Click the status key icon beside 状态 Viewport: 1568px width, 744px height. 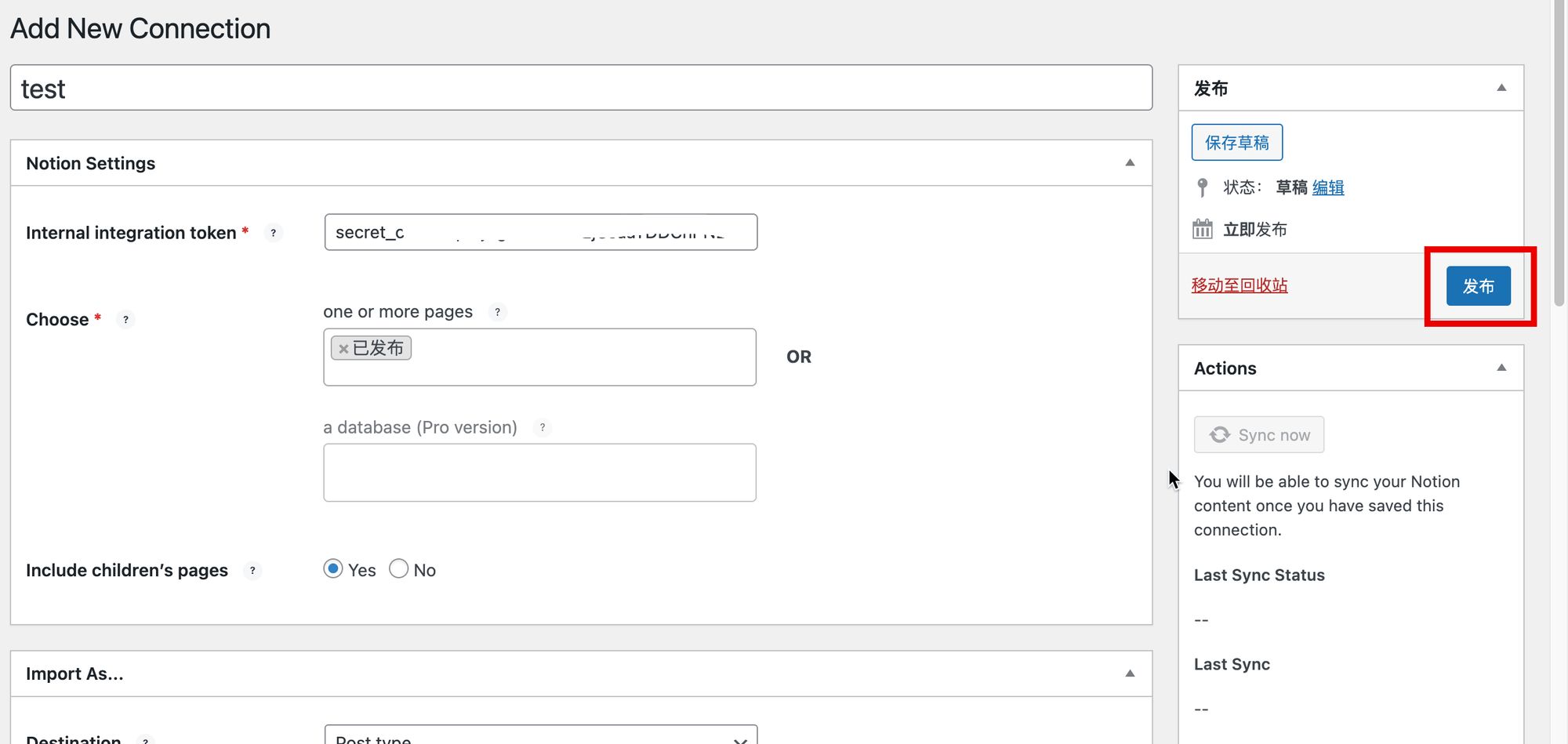click(1202, 187)
